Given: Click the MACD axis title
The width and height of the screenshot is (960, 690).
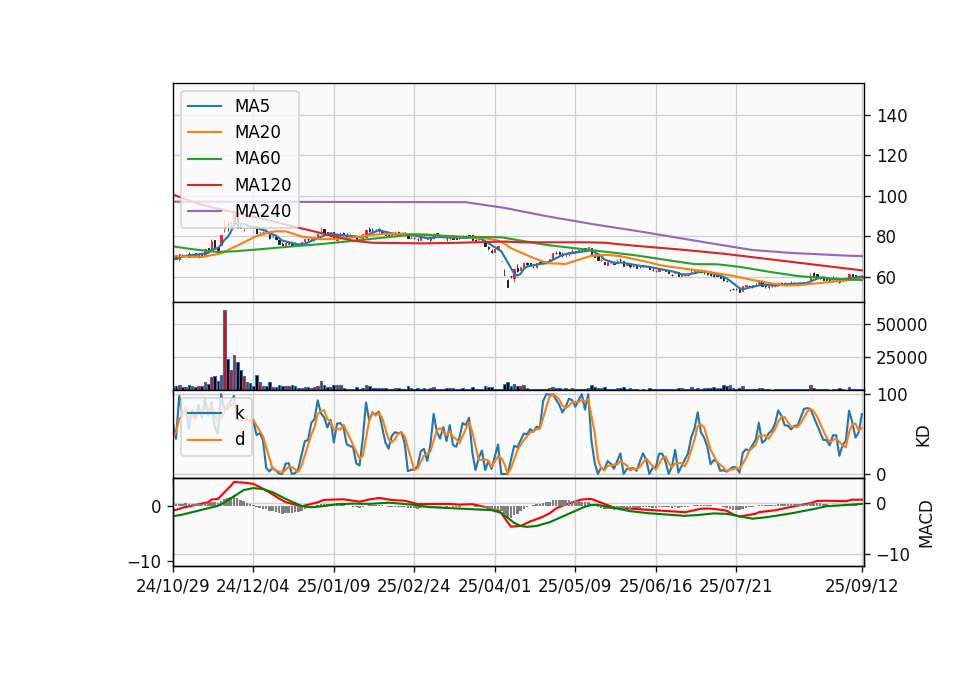Looking at the screenshot, I should 926,525.
